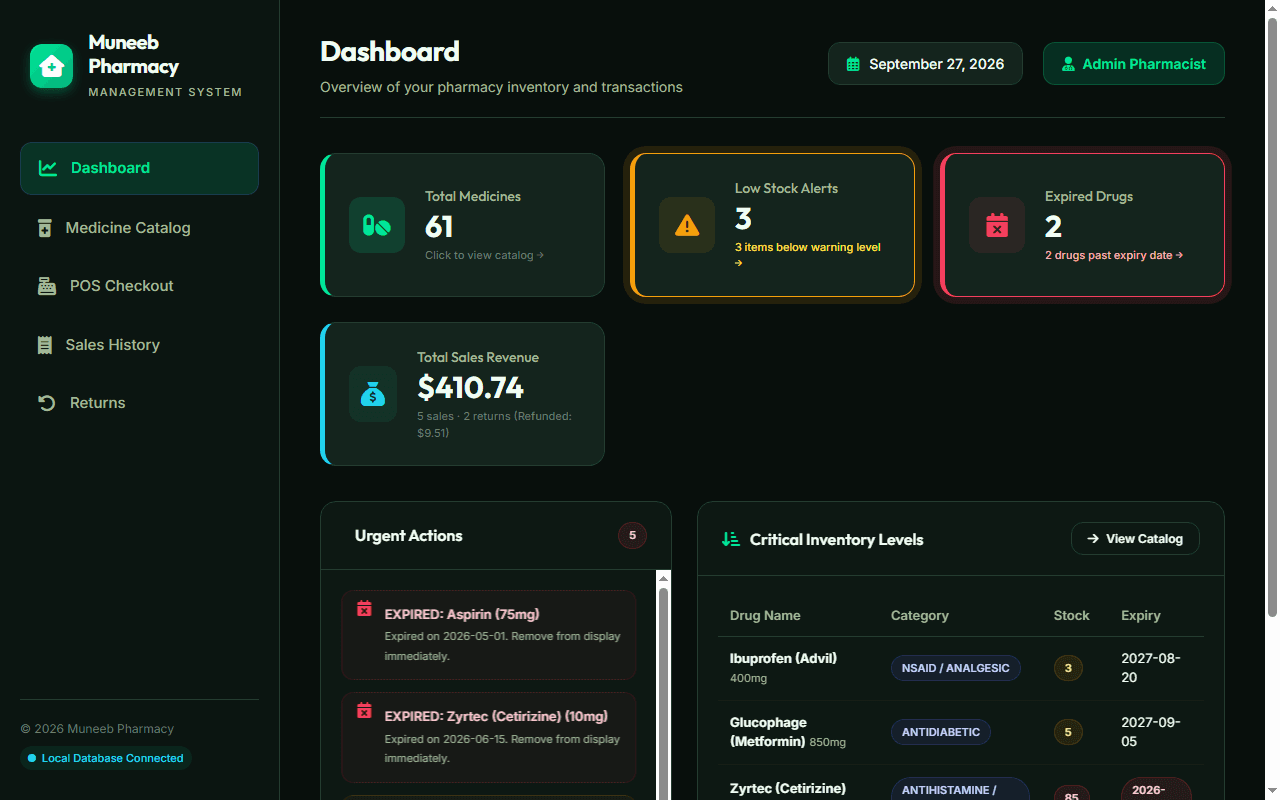Follow '3 items below warning level' link
Screen dimensions: 1280x800
click(x=808, y=254)
